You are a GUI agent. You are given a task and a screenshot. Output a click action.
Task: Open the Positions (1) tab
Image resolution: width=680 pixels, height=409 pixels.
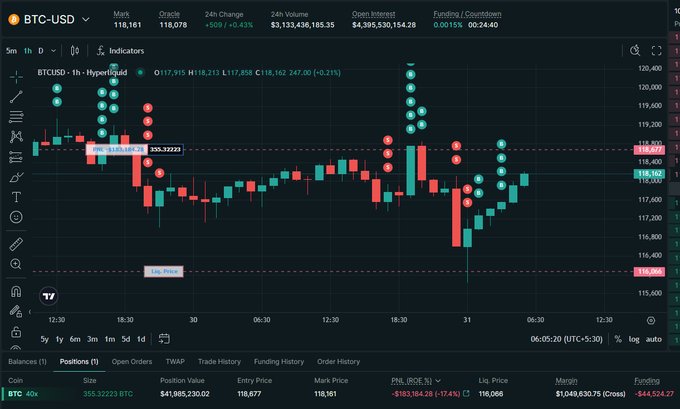tap(79, 362)
